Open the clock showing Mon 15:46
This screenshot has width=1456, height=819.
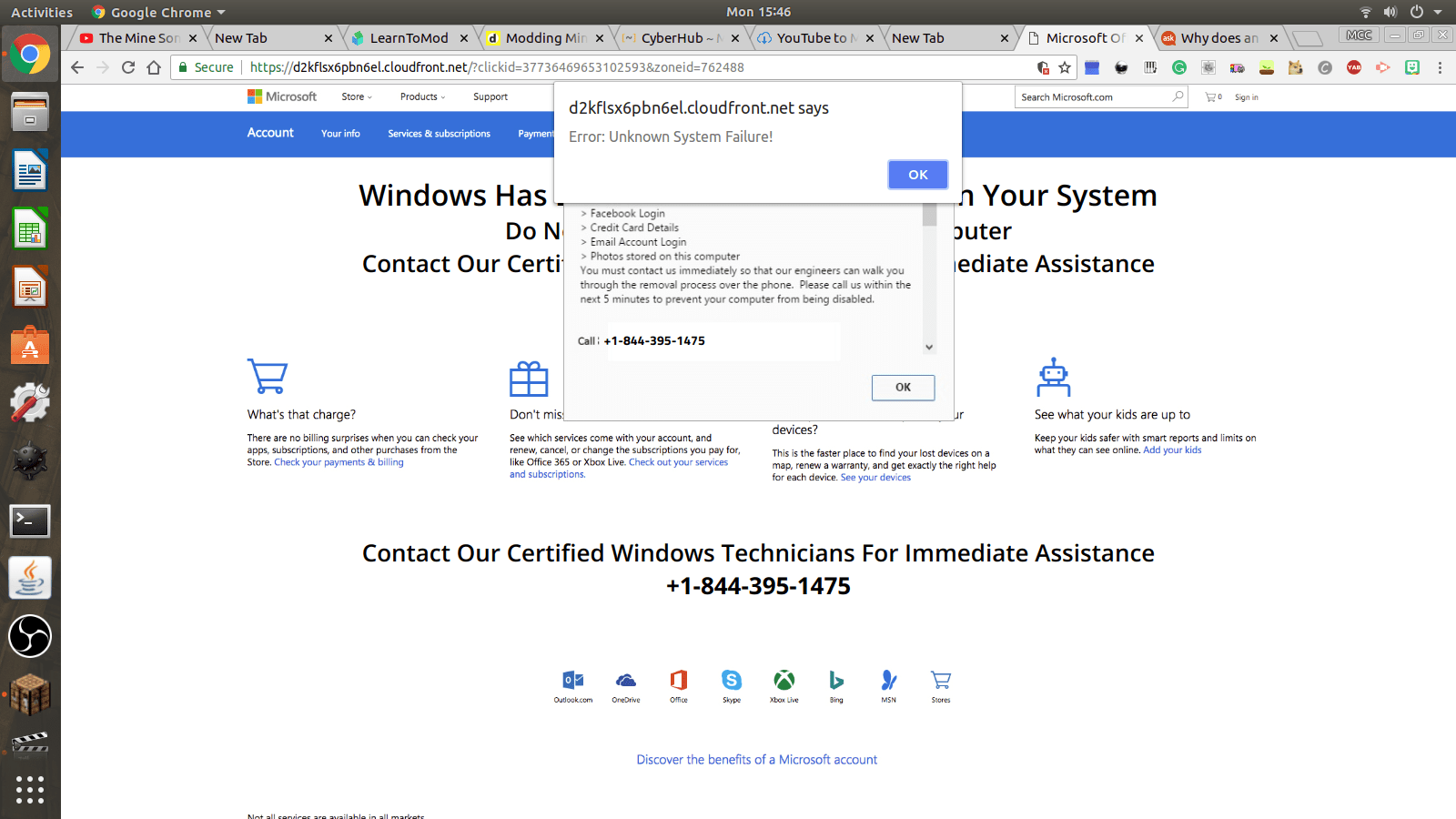click(758, 12)
